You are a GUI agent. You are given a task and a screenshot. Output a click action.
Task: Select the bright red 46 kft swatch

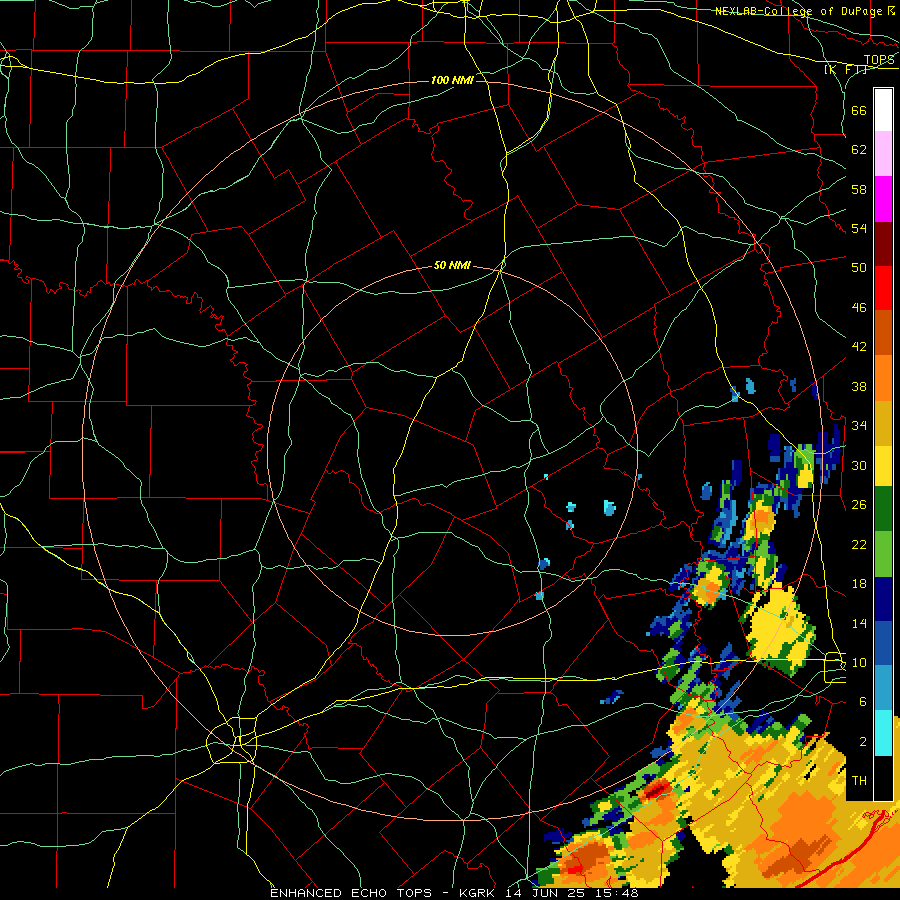point(883,288)
